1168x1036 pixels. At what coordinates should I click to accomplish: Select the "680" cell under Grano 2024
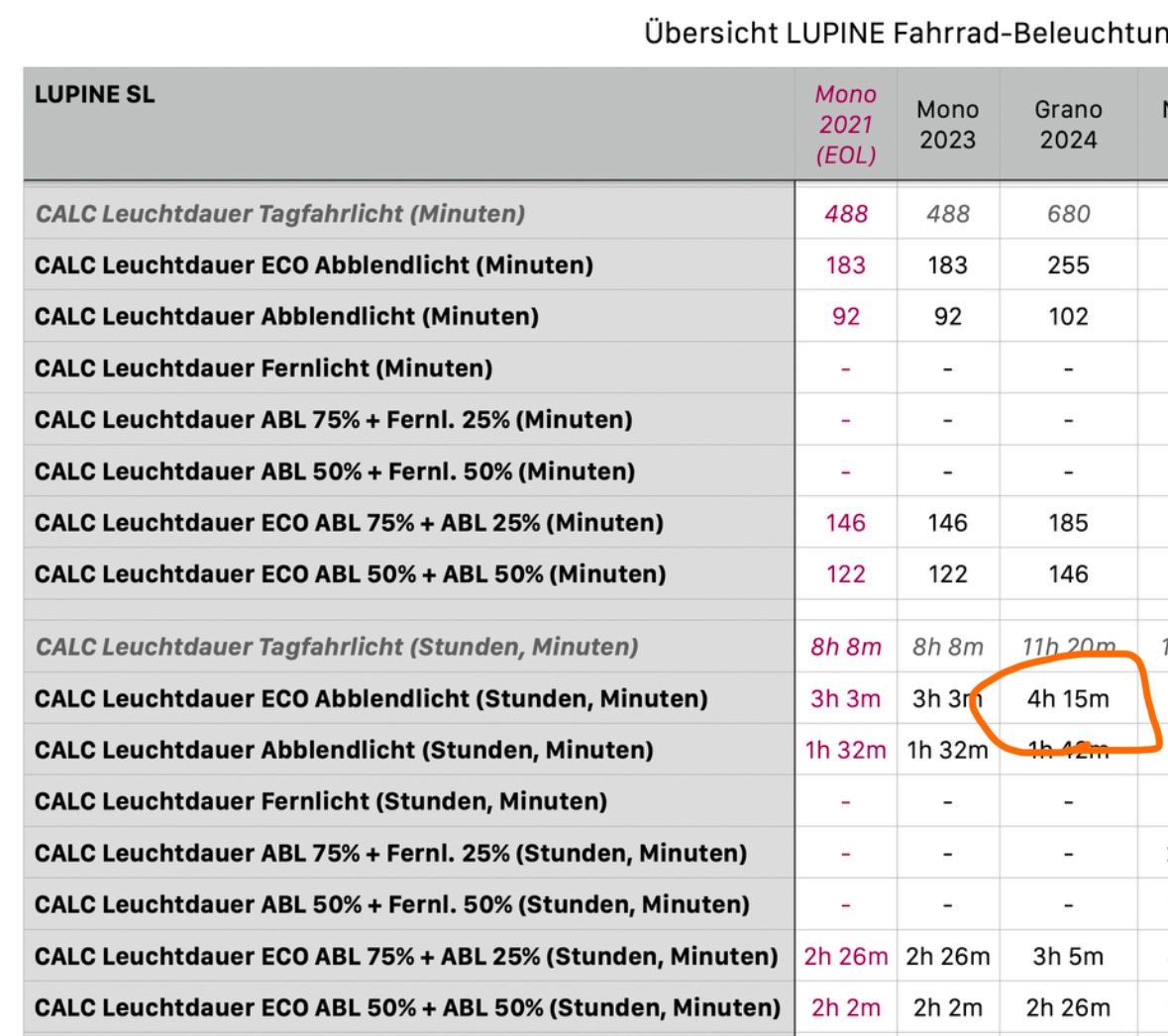(x=1068, y=214)
